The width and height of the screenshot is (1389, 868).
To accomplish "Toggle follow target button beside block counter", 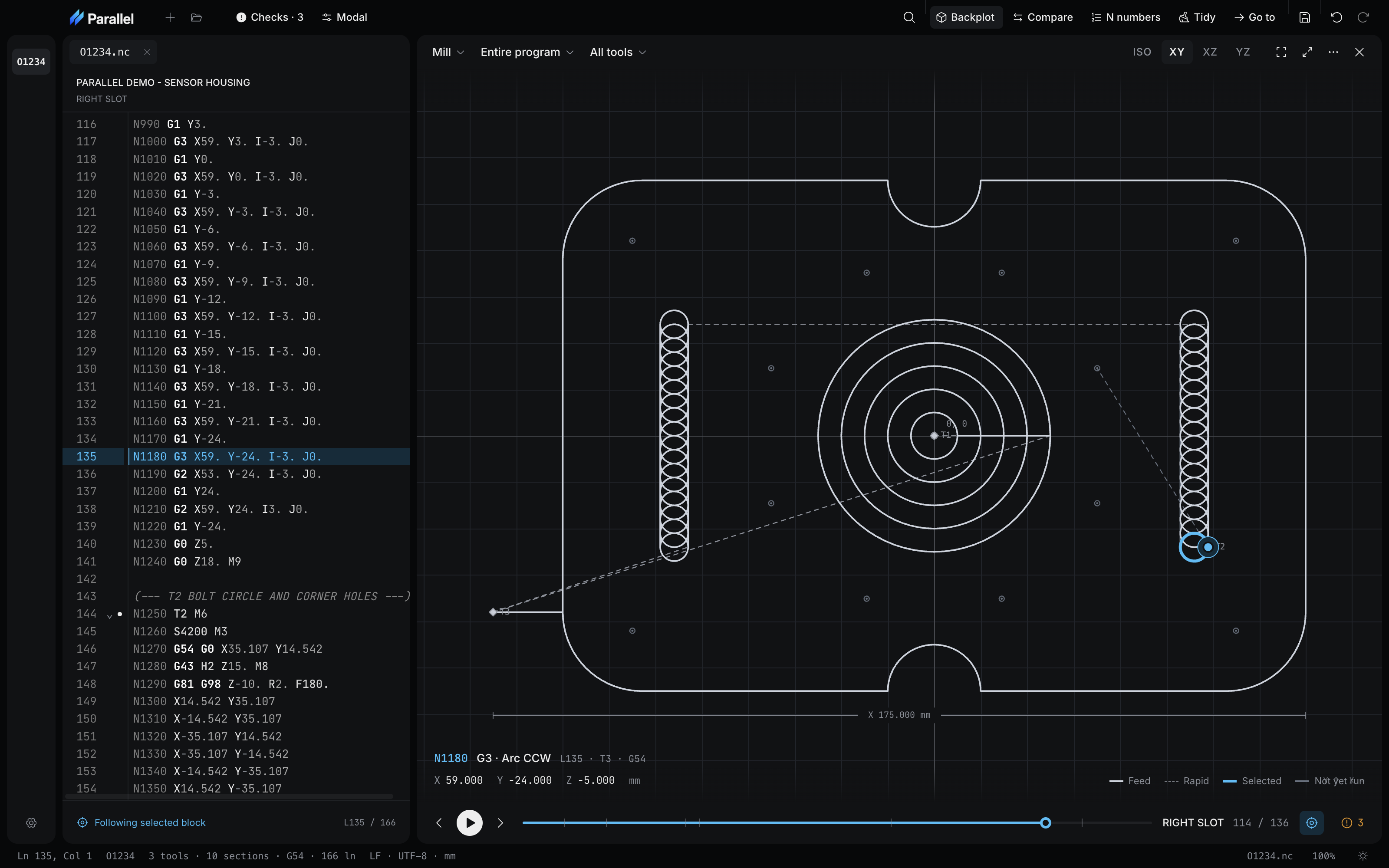I will tap(1311, 823).
